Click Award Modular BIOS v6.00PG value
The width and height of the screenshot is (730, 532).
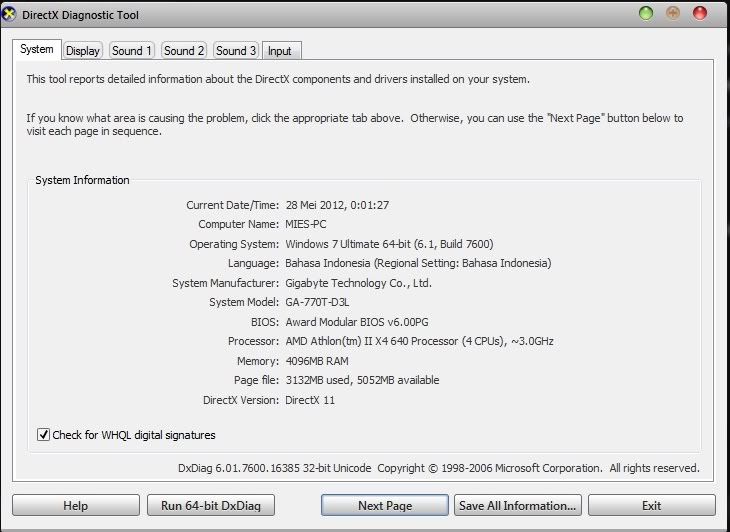pyautogui.click(x=357, y=322)
